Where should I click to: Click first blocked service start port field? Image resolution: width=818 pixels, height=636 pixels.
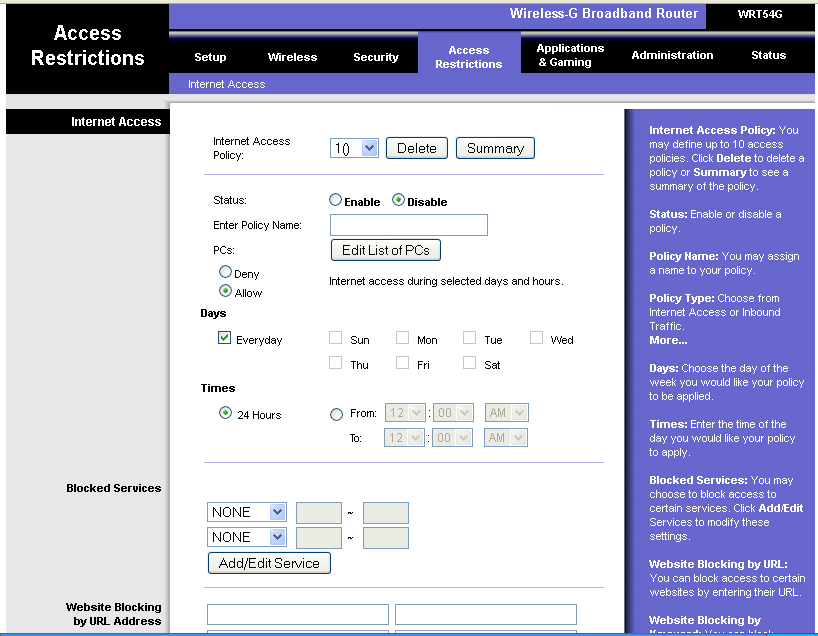[319, 513]
